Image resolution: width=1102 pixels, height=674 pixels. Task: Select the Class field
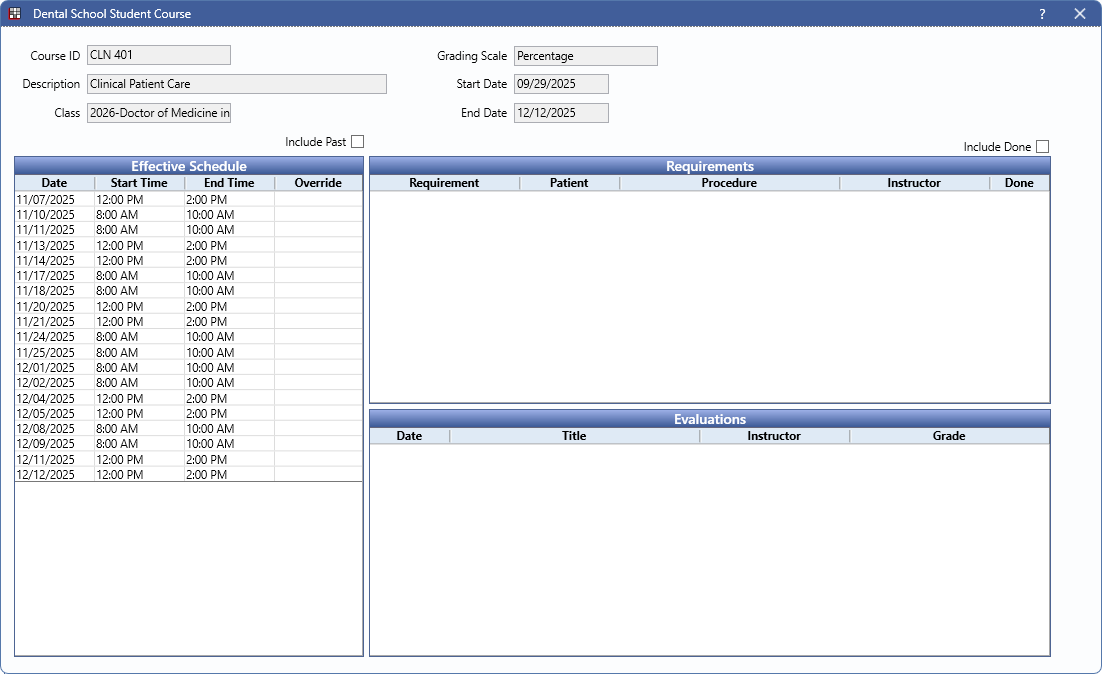click(x=158, y=113)
